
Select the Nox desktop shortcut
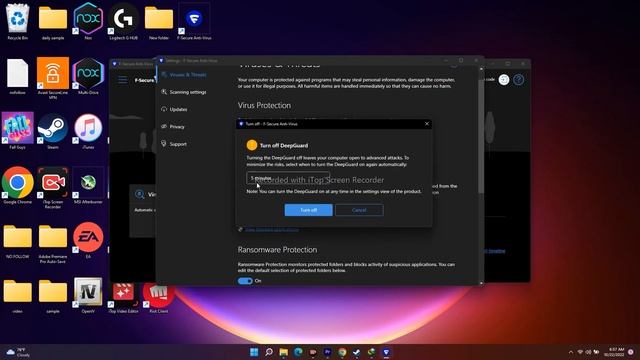click(x=88, y=22)
